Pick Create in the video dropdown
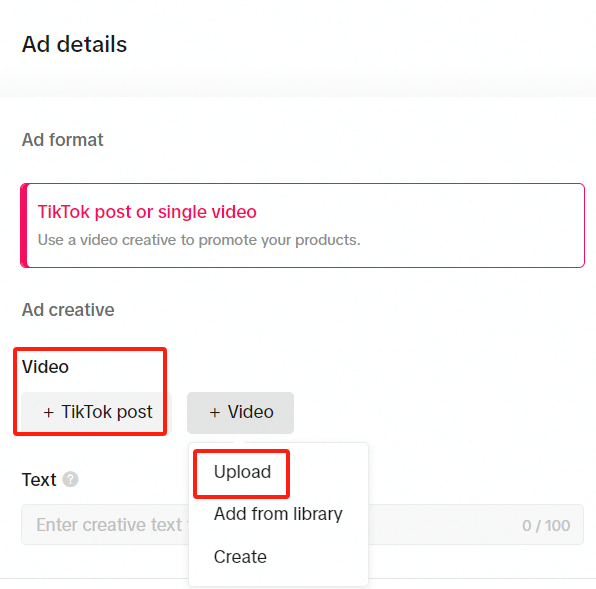596x589 pixels. tap(240, 557)
